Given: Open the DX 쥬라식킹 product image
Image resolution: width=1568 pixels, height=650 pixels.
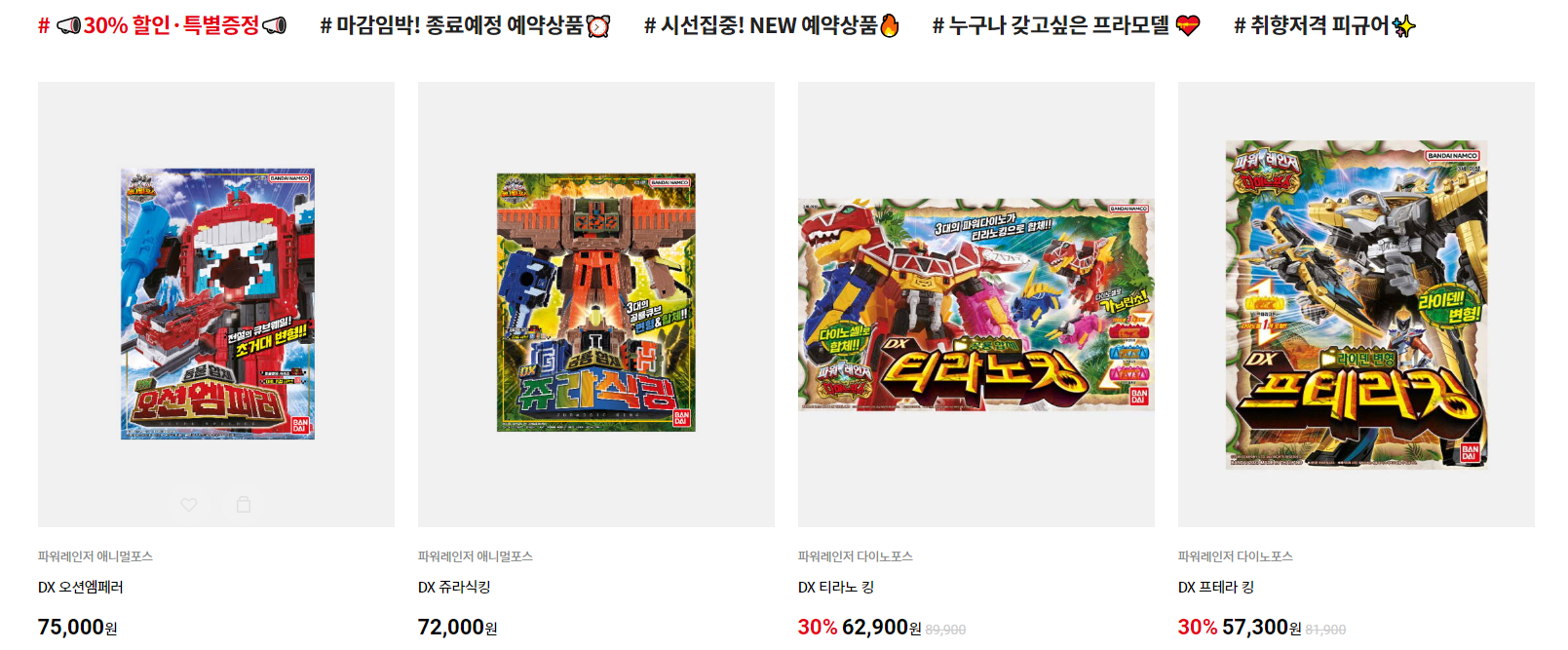Looking at the screenshot, I should click(x=596, y=303).
